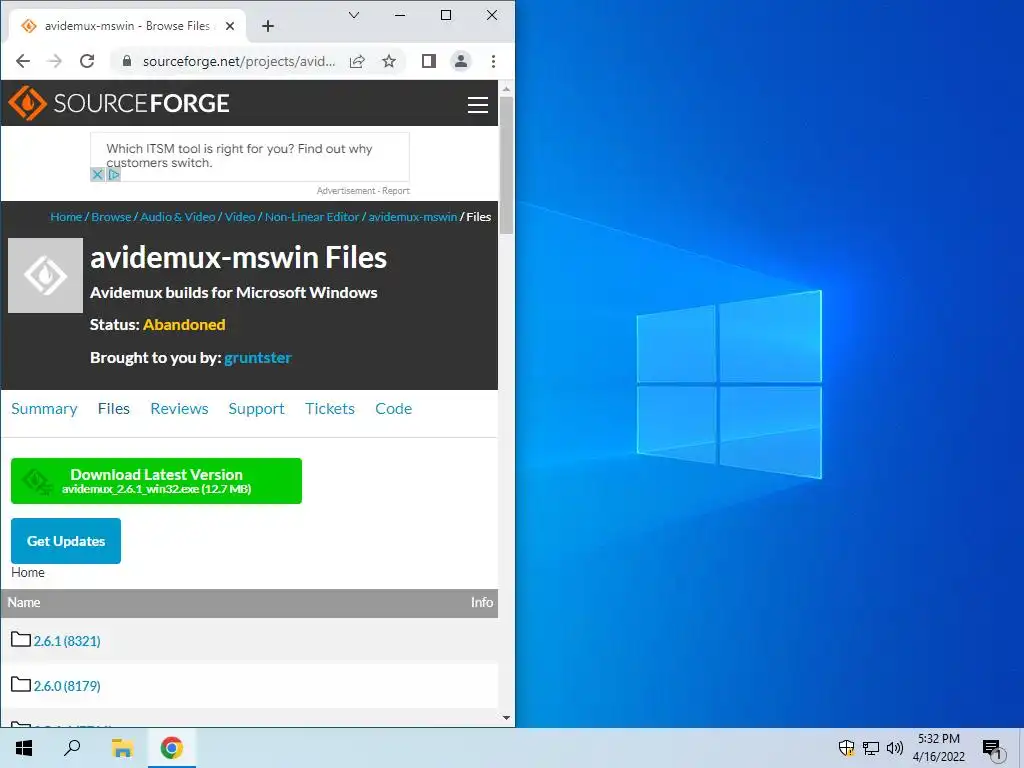
Task: Click scrollbar down arrow
Action: [x=506, y=718]
